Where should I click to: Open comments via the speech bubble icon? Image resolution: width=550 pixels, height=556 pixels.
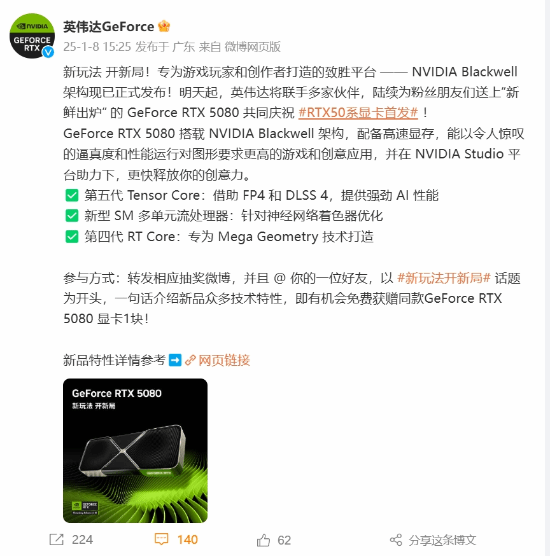[x=161, y=539]
